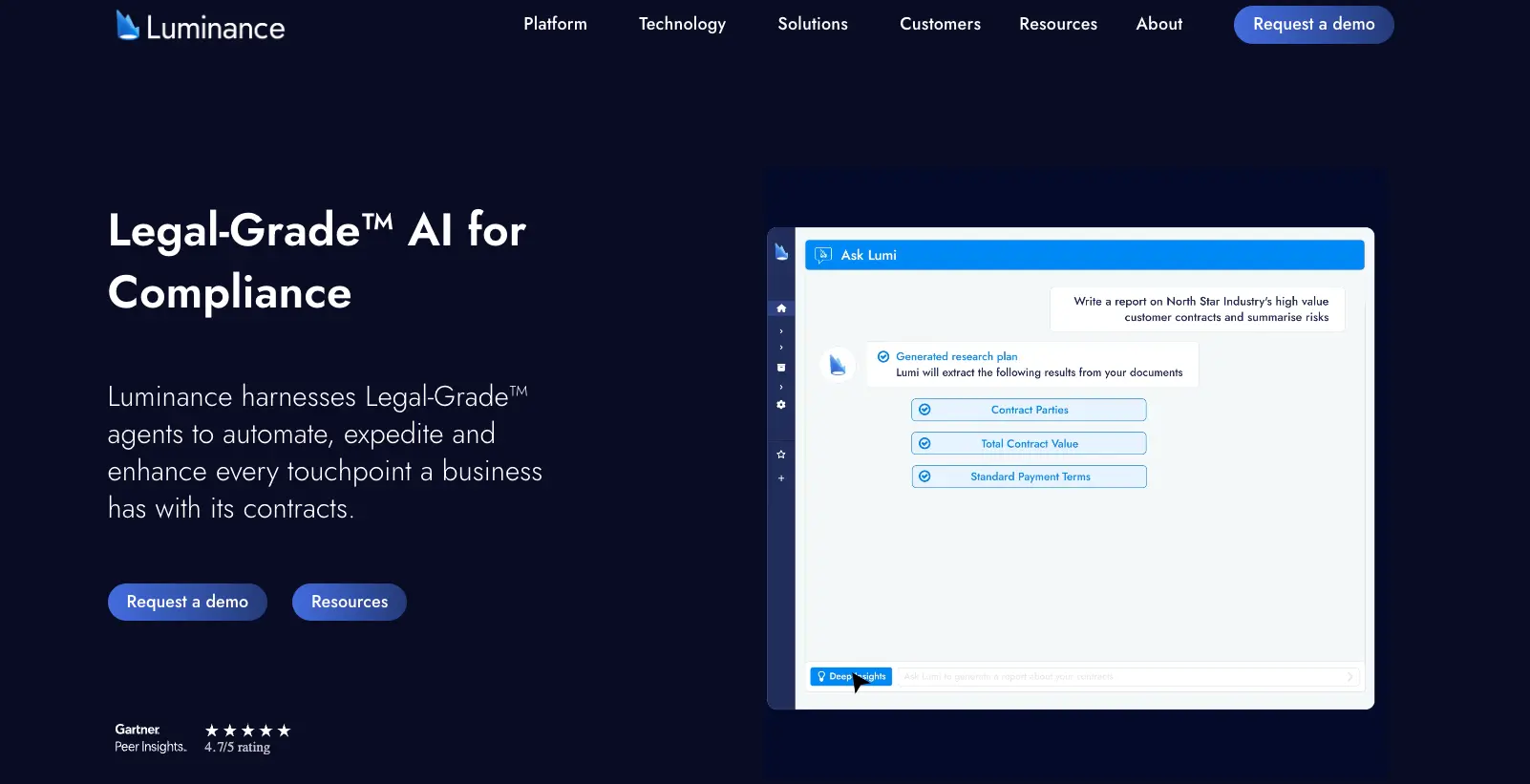
Task: Select the Home icon in the app sidebar
Action: [x=781, y=308]
